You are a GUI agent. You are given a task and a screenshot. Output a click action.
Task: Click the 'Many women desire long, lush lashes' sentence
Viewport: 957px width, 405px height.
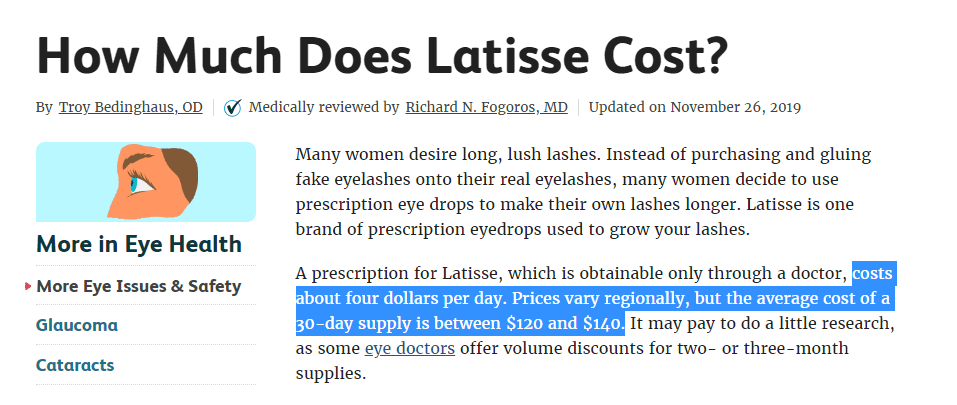(x=449, y=154)
